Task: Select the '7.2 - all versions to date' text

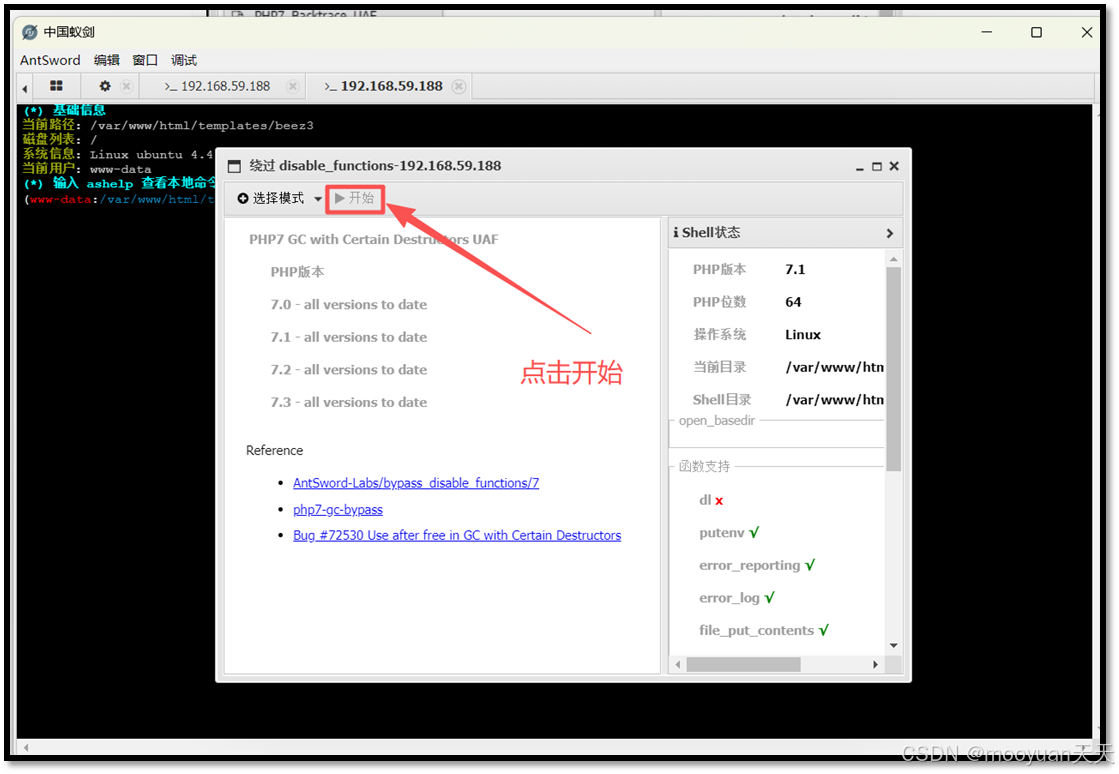Action: [x=348, y=370]
